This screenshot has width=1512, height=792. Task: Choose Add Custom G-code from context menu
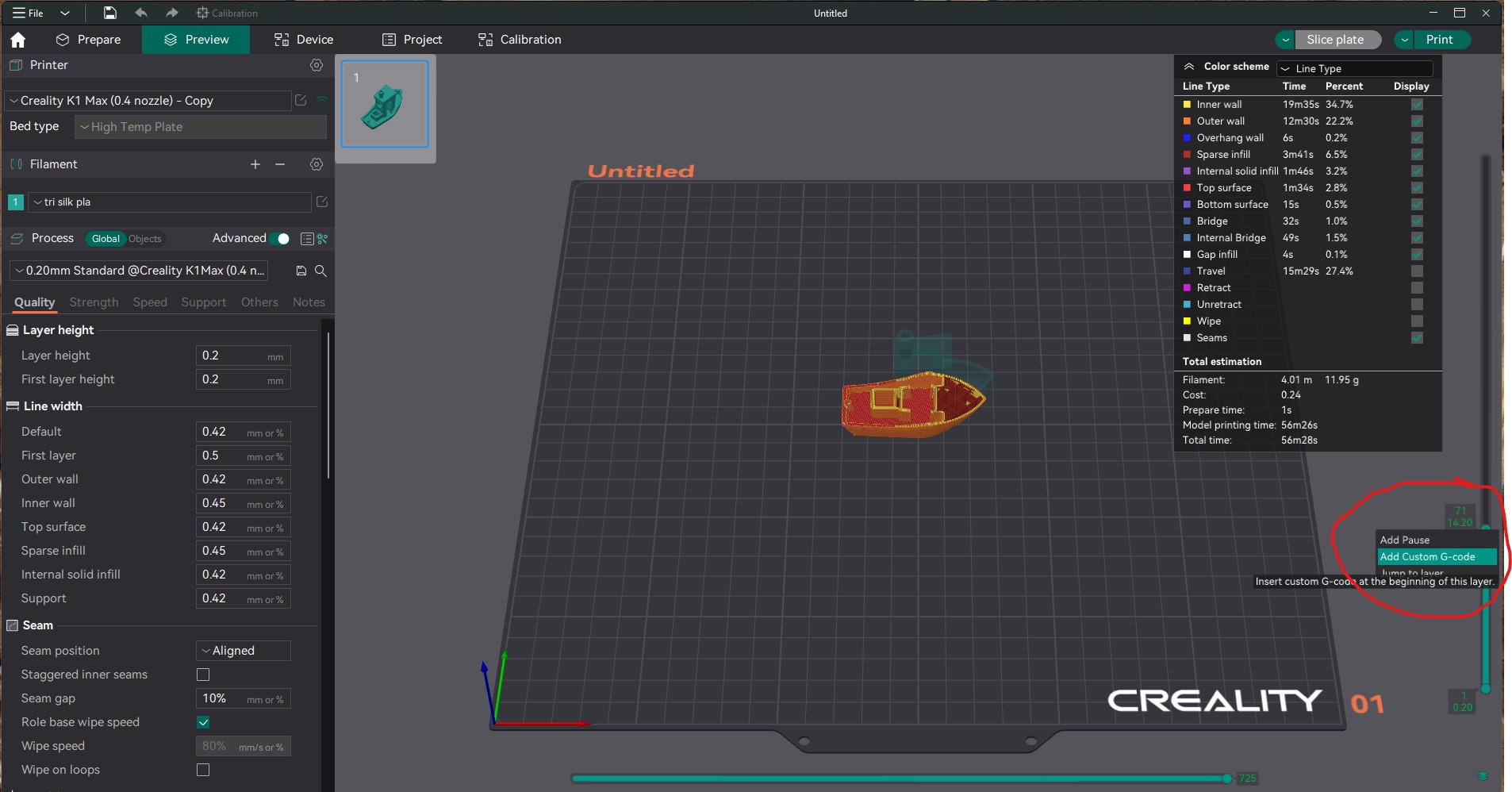1436,556
